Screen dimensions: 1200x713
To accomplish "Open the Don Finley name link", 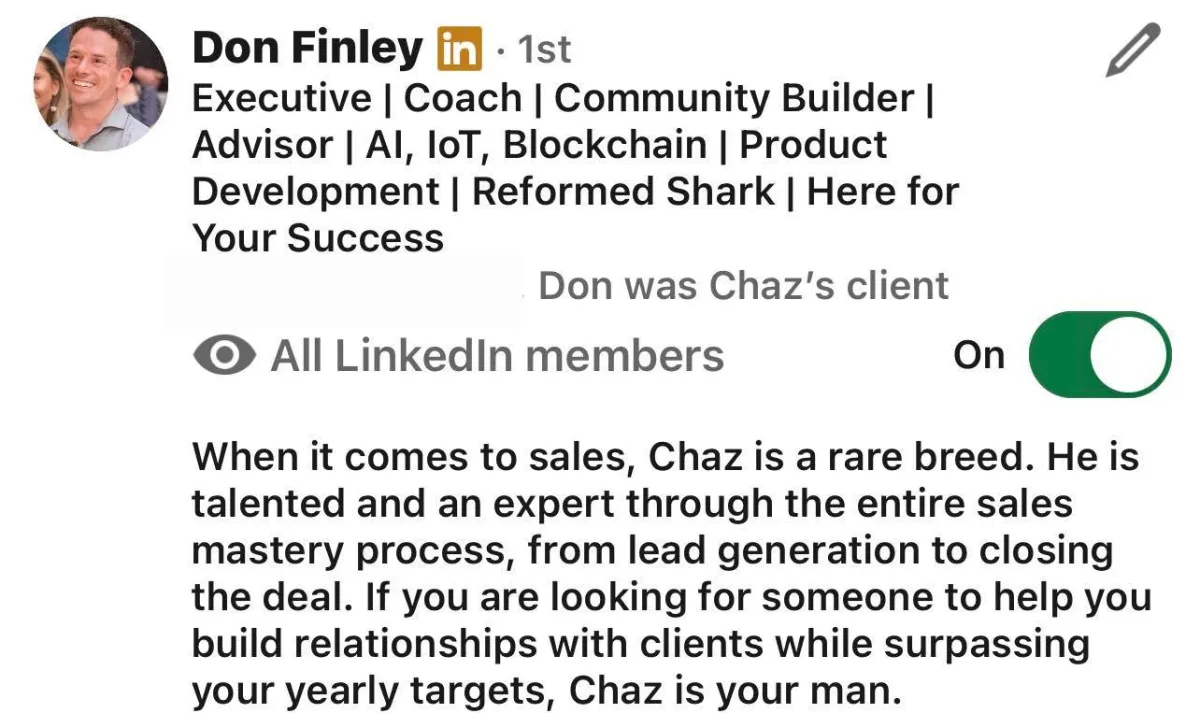I will point(308,48).
